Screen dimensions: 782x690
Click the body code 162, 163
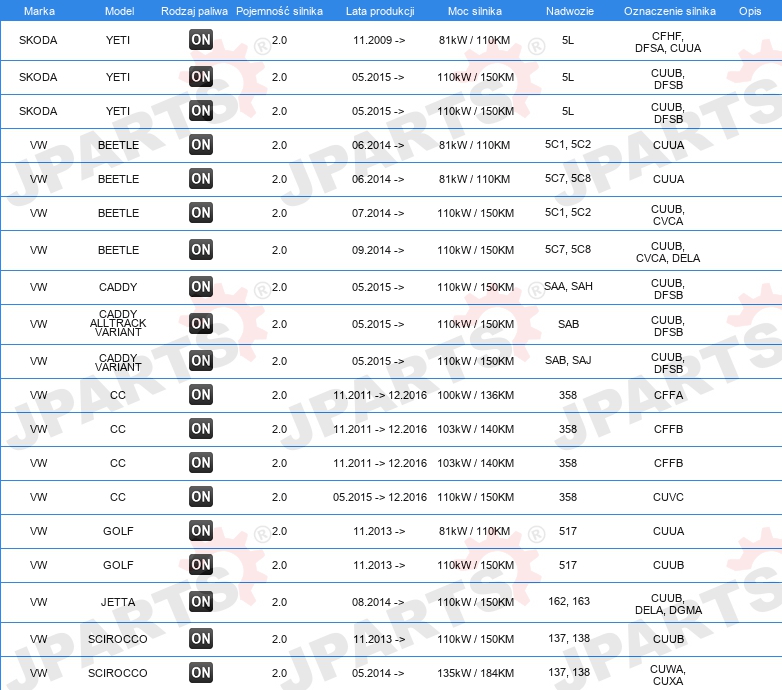pyautogui.click(x=569, y=602)
